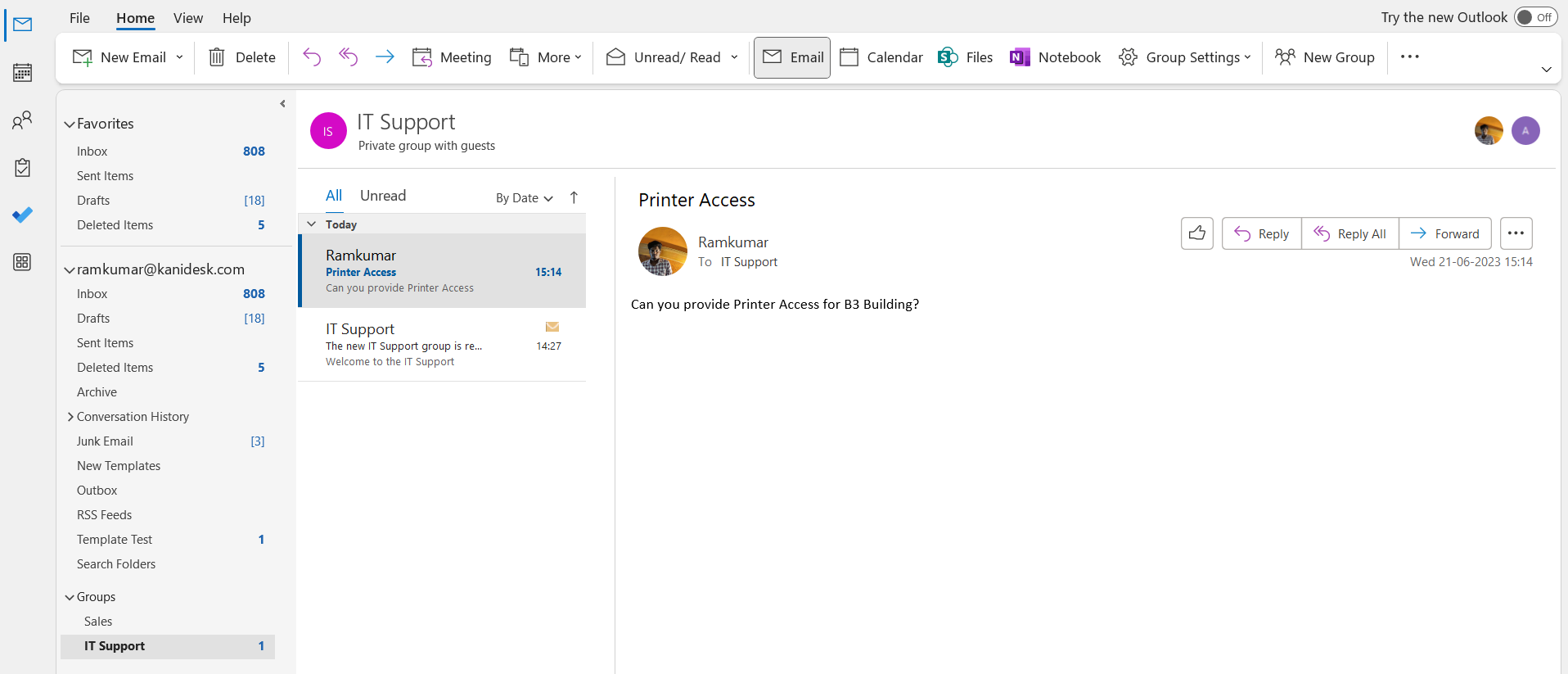Collapse the Favorites section
1568x674 pixels.
[70, 124]
